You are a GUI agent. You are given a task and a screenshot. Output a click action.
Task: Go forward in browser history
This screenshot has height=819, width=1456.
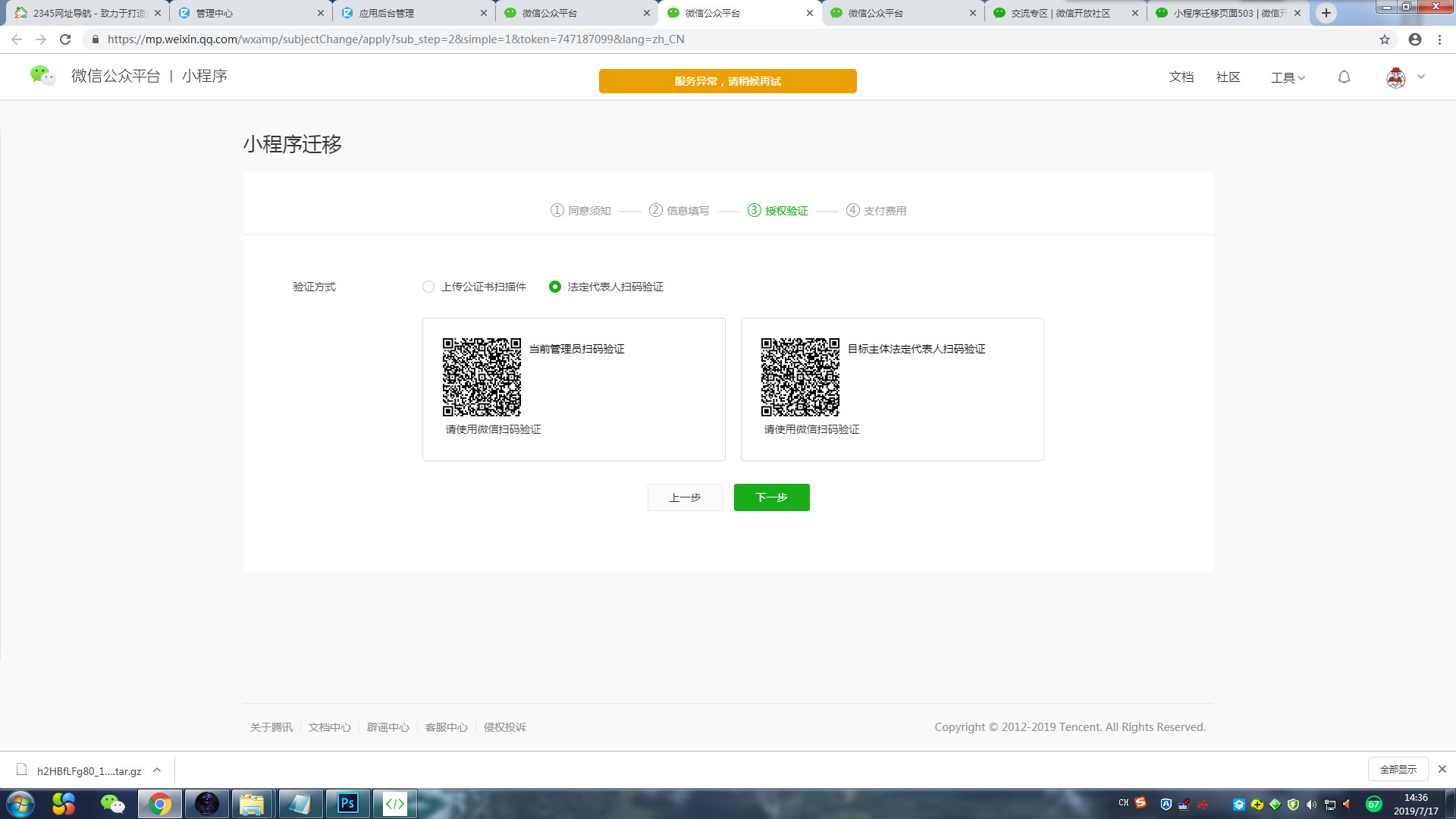click(x=41, y=39)
